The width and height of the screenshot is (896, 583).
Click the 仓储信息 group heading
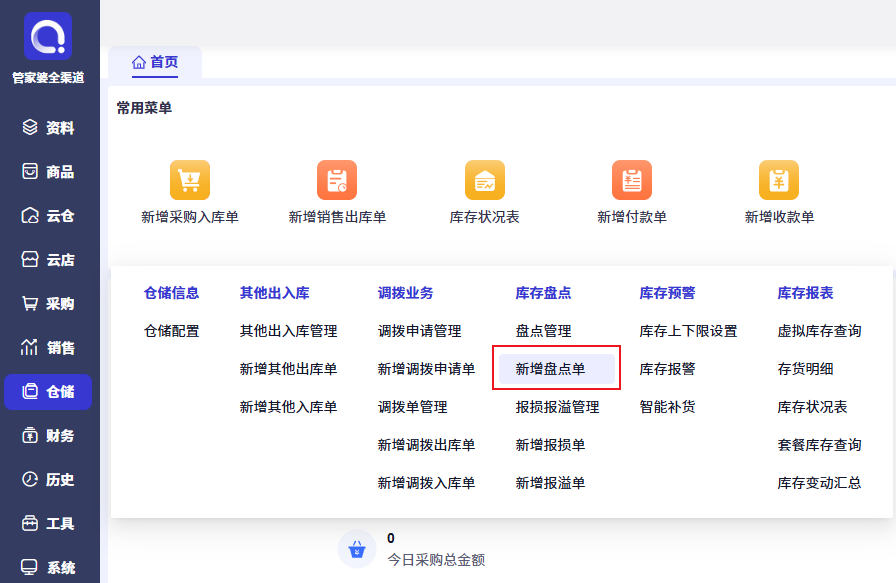coord(171,293)
